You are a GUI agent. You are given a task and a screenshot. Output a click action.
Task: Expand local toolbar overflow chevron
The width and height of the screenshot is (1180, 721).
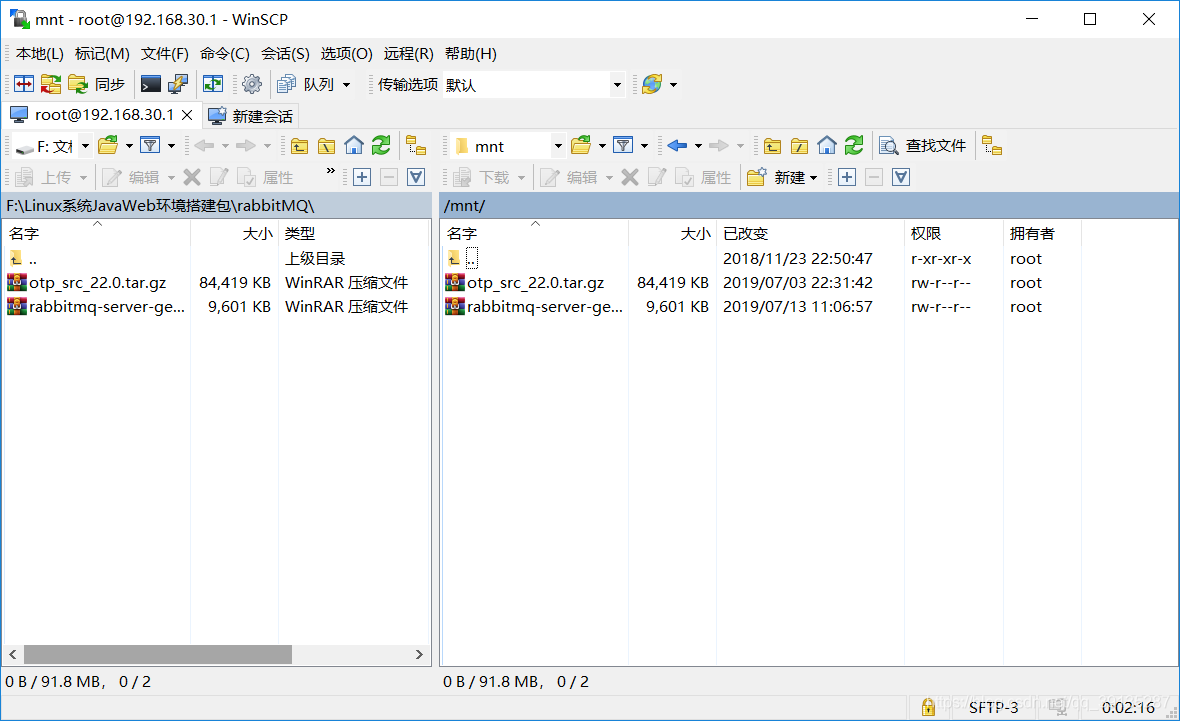click(x=330, y=172)
